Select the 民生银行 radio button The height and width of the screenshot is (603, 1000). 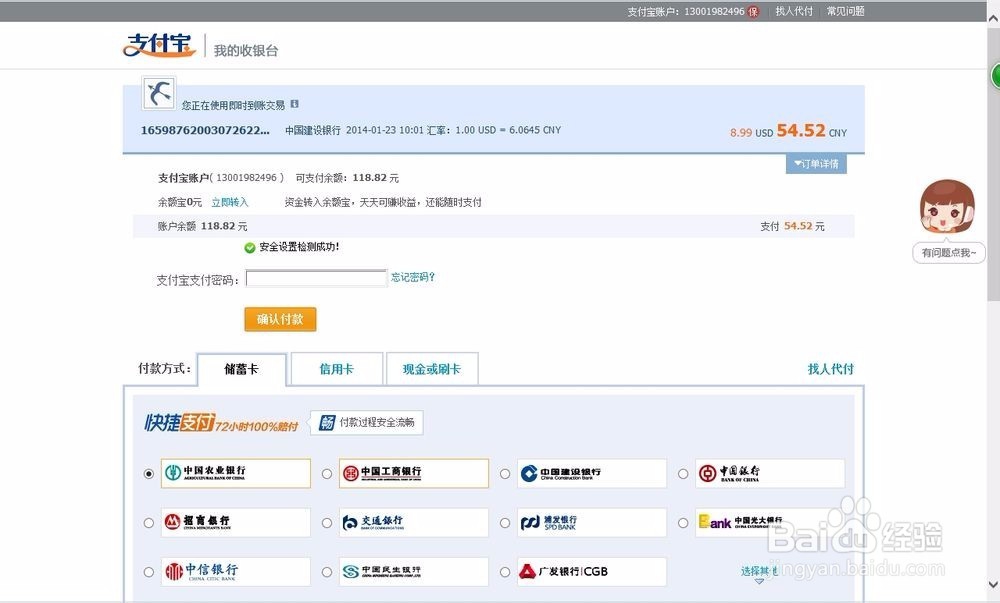[x=327, y=572]
